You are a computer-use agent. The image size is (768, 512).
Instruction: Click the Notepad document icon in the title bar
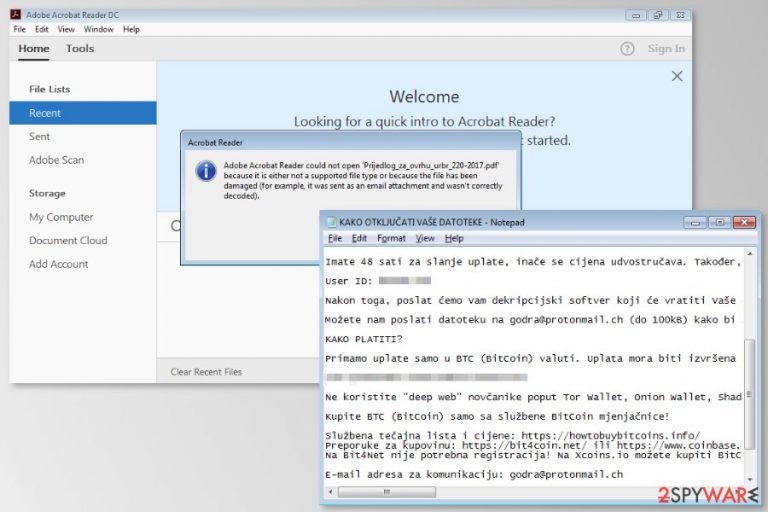tap(332, 222)
